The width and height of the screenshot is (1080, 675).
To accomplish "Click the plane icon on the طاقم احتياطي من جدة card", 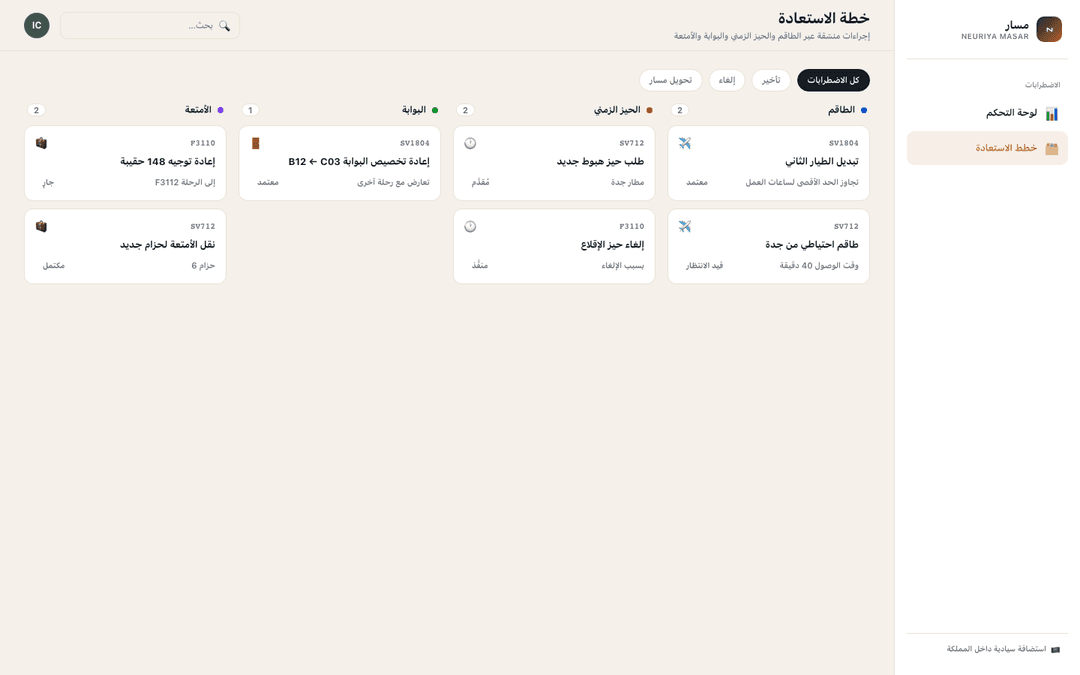I will [685, 227].
